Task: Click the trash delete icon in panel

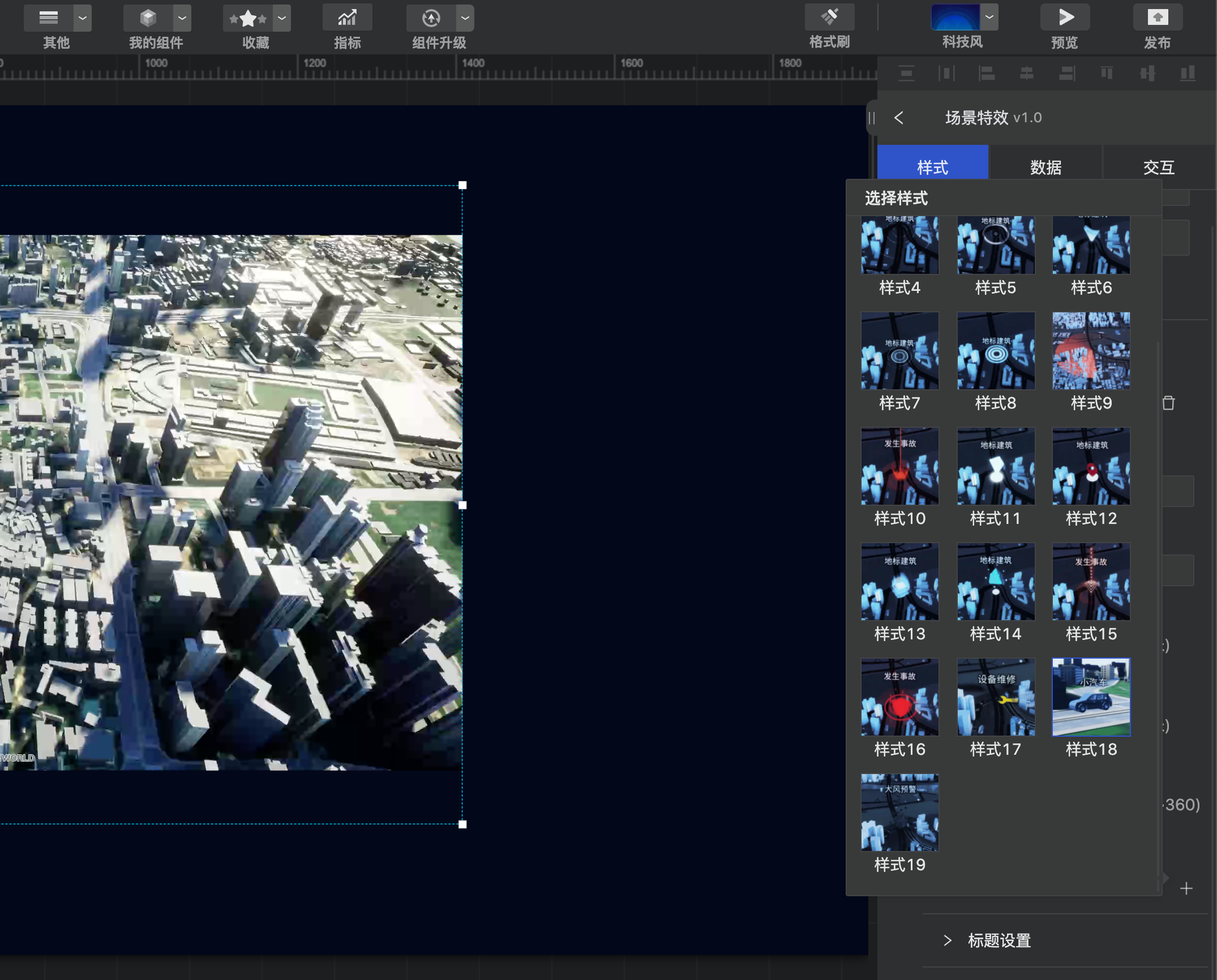Action: tap(1168, 403)
